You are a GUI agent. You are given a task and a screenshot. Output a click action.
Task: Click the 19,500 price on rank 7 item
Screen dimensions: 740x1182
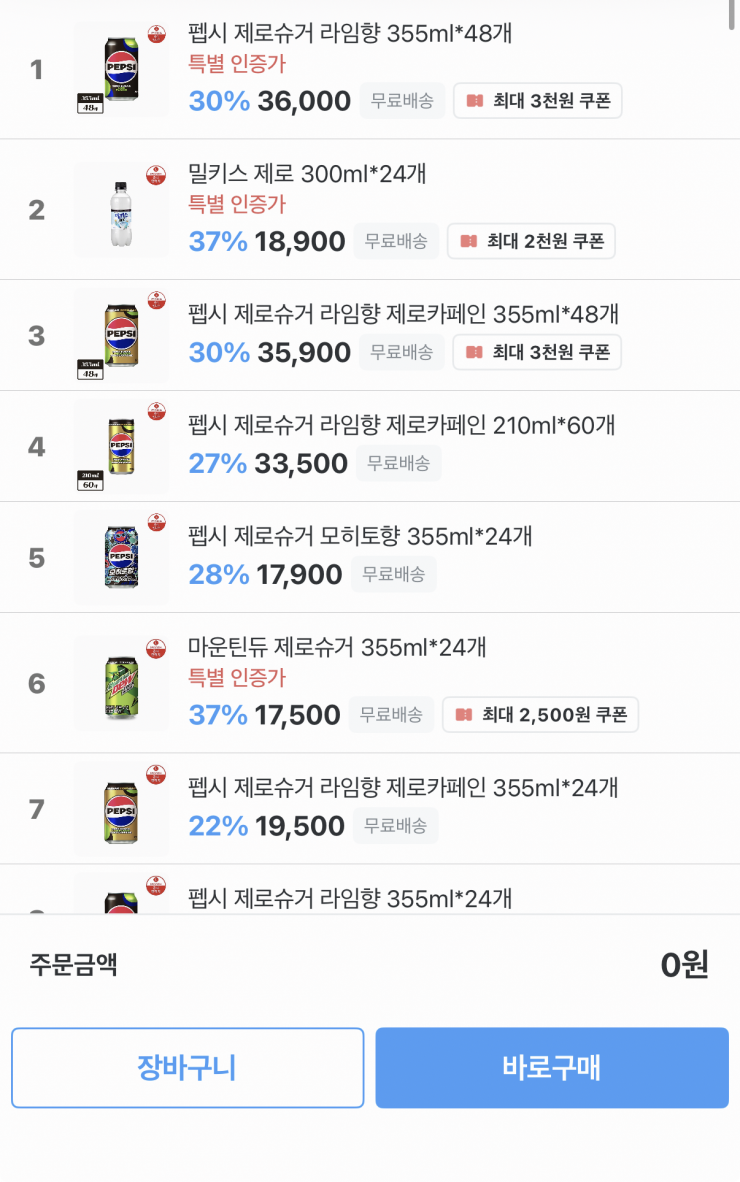pyautogui.click(x=300, y=826)
